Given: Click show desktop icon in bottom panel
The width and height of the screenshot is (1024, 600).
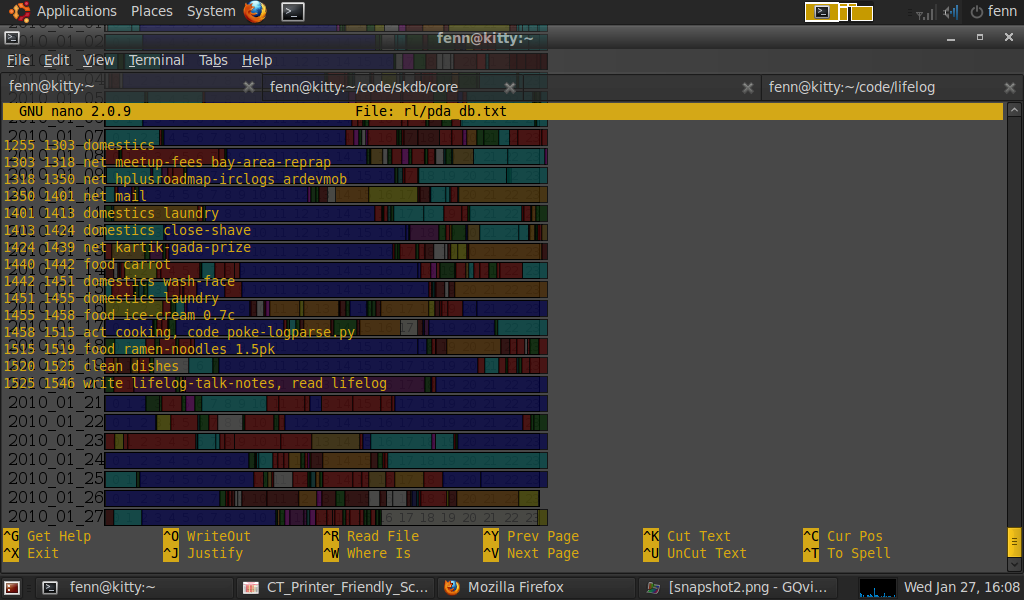Looking at the screenshot, I should click(12, 588).
